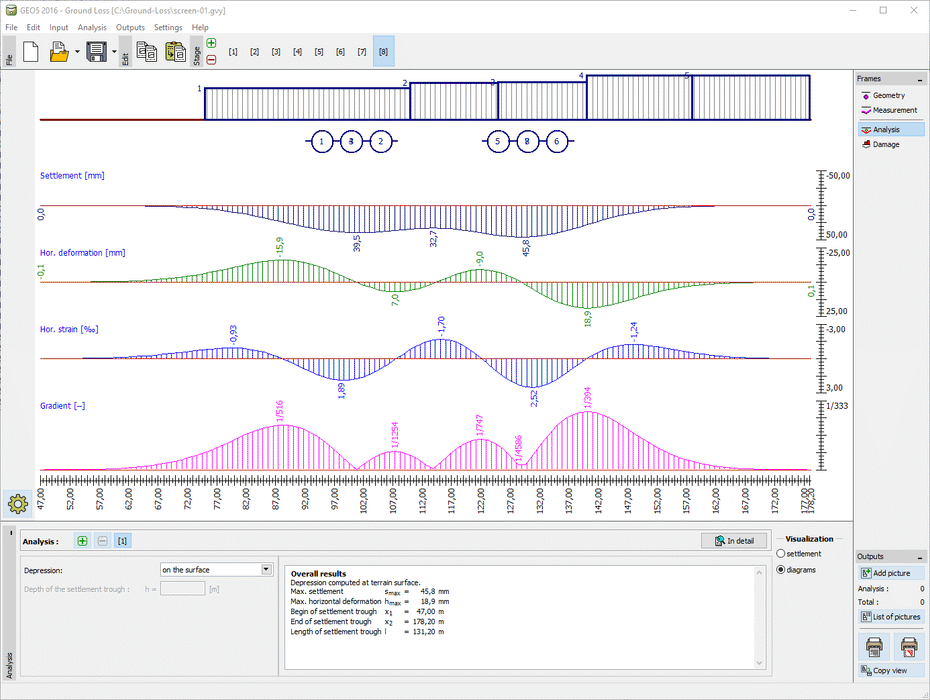
Task: Add a new analysis with green plus
Action: pos(82,541)
